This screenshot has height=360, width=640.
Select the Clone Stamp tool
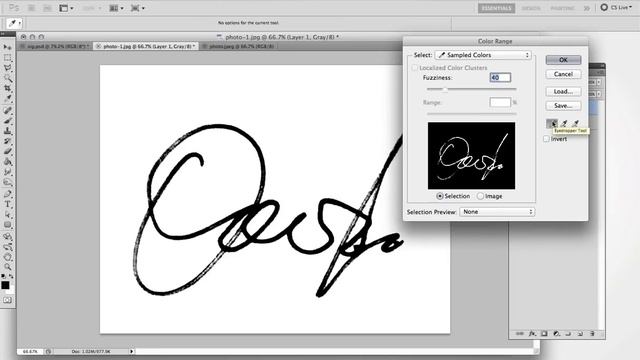pyautogui.click(x=7, y=131)
